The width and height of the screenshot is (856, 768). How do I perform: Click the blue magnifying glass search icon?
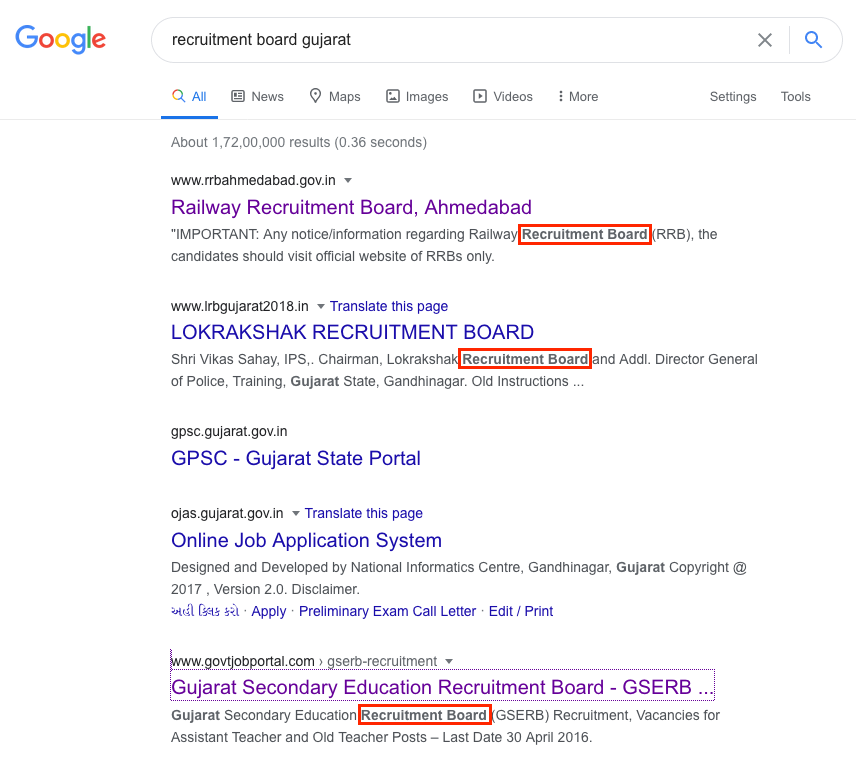point(814,40)
